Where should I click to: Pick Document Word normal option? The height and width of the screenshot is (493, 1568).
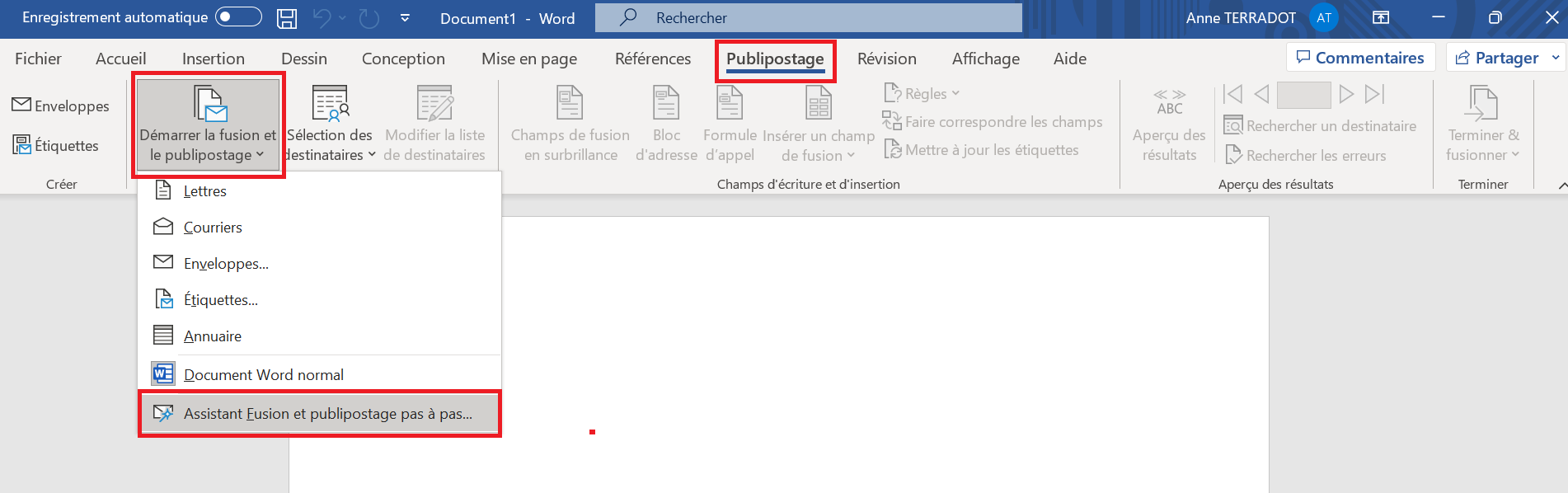263,375
